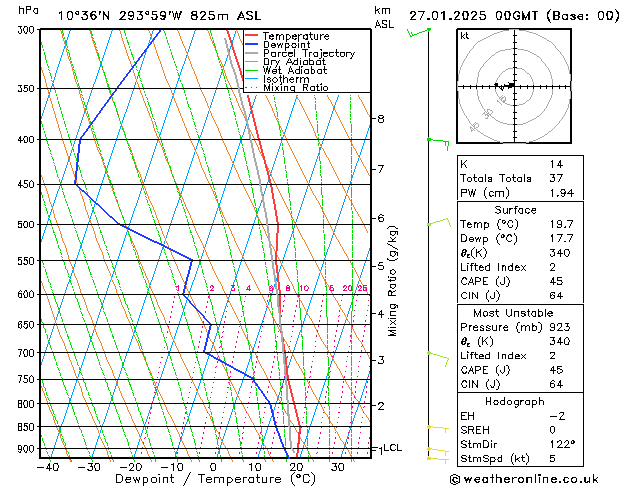Click the EH value -2
This screenshot has width=629, height=486.
[x=557, y=416]
